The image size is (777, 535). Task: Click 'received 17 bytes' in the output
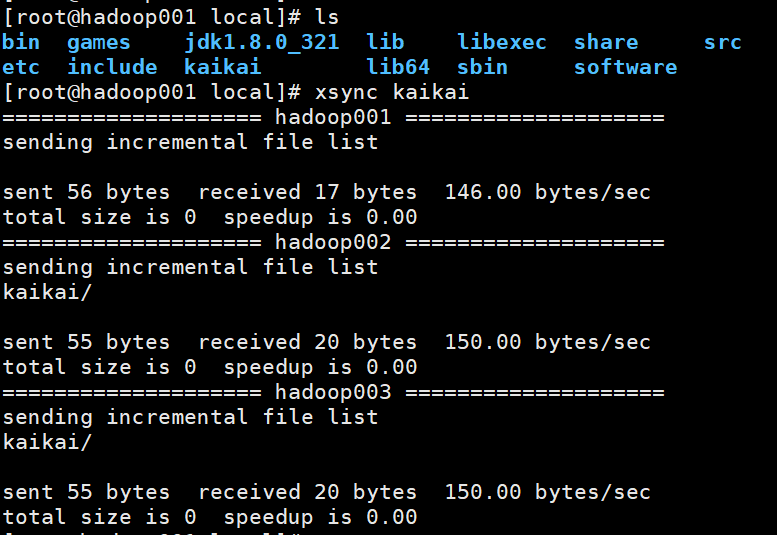307,193
